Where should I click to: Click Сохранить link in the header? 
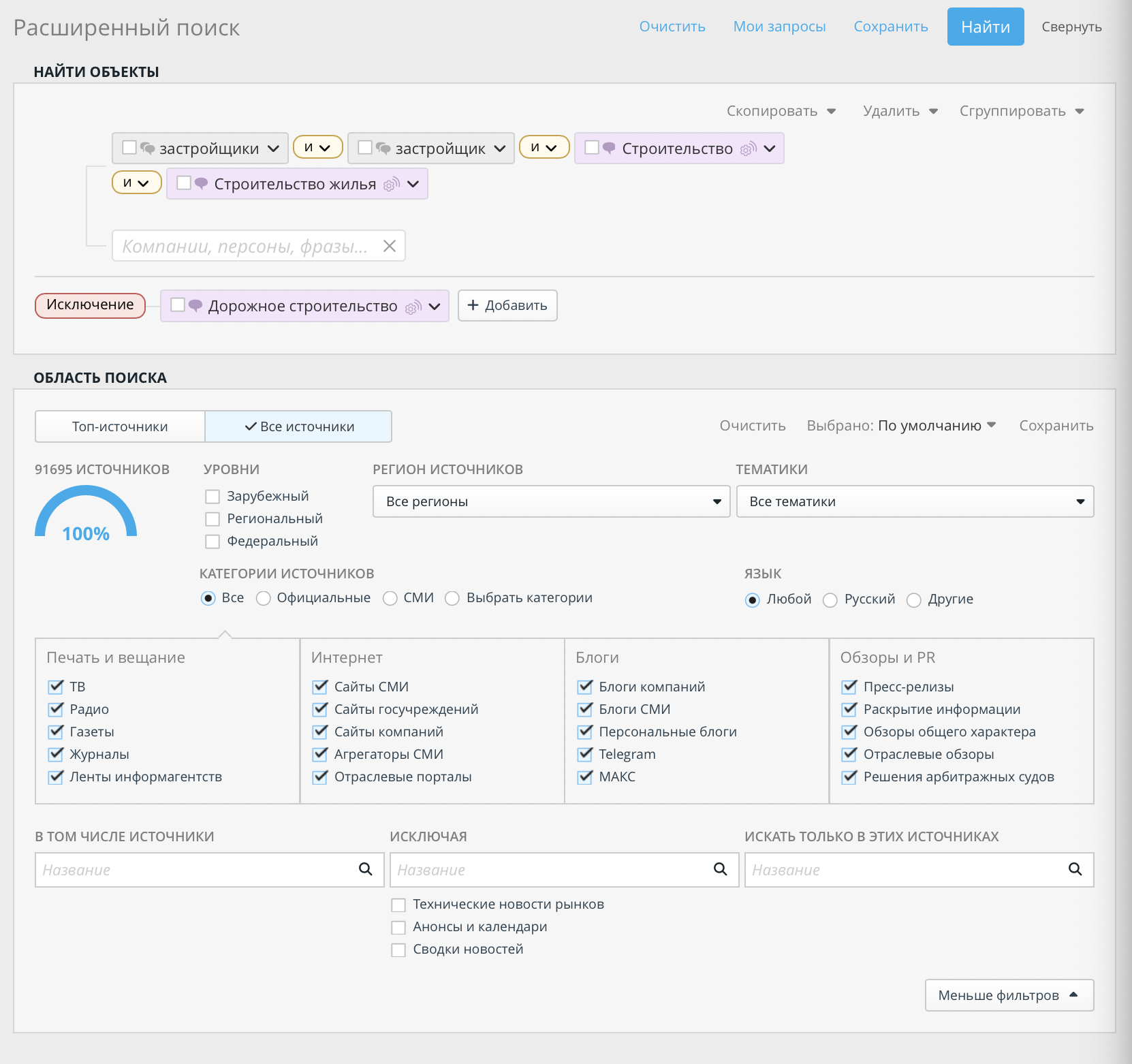point(891,27)
